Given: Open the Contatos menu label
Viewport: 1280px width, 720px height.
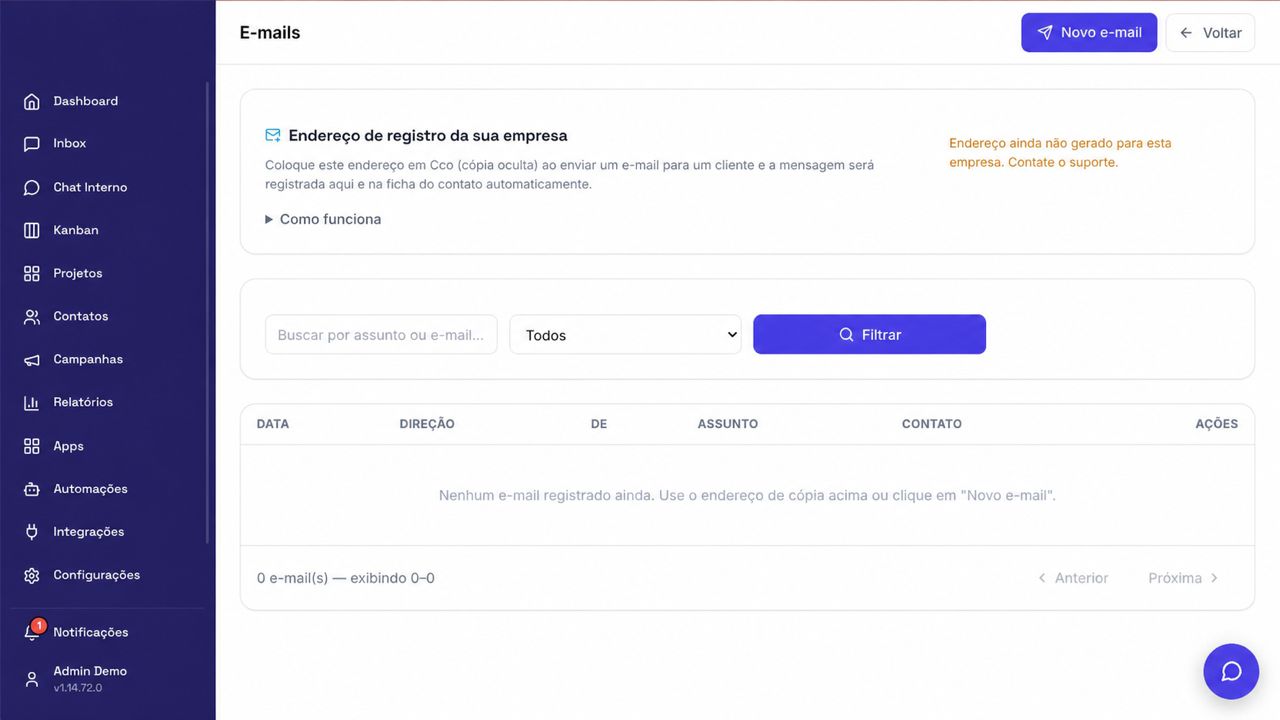Looking at the screenshot, I should [x=81, y=316].
